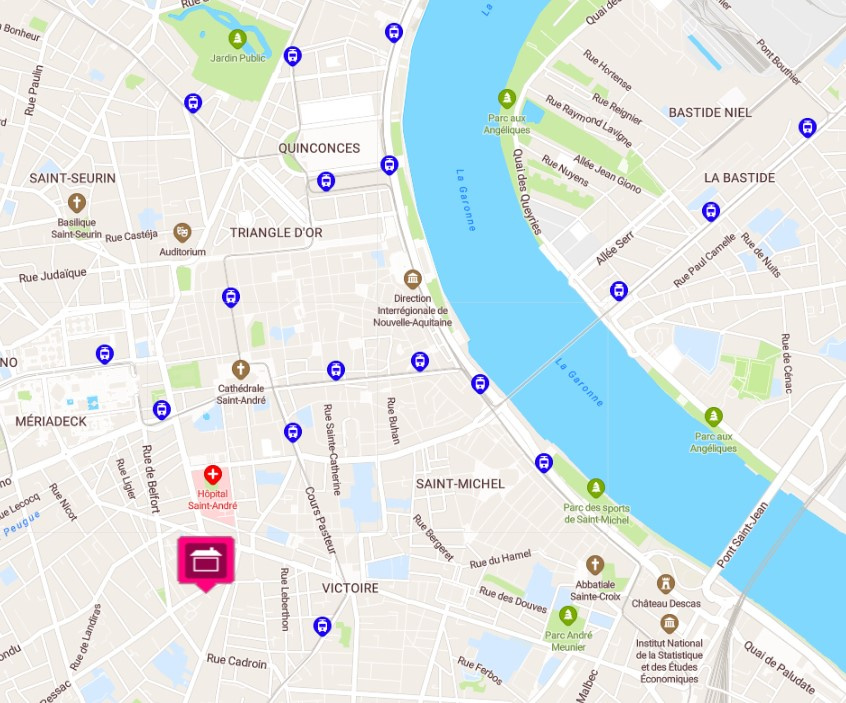Click the Pont Saint-Jean bridge label
846x703 pixels.
pos(743,535)
